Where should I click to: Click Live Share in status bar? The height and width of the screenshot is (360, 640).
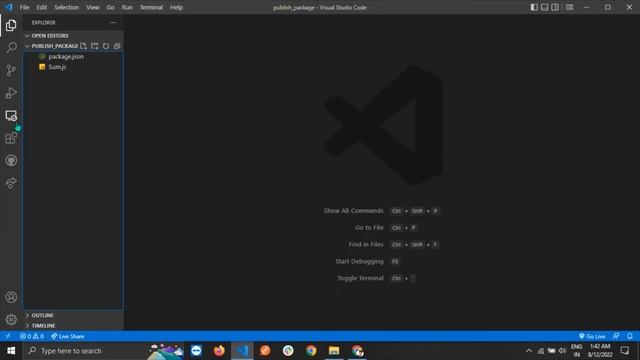coord(68,336)
